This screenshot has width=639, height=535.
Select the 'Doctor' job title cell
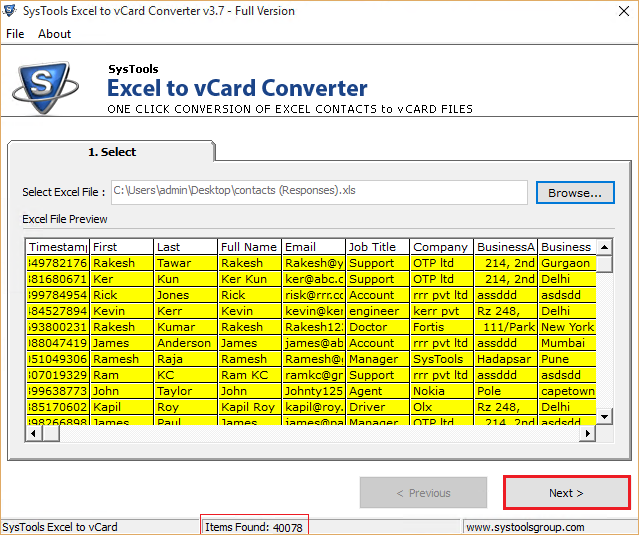pyautogui.click(x=377, y=327)
